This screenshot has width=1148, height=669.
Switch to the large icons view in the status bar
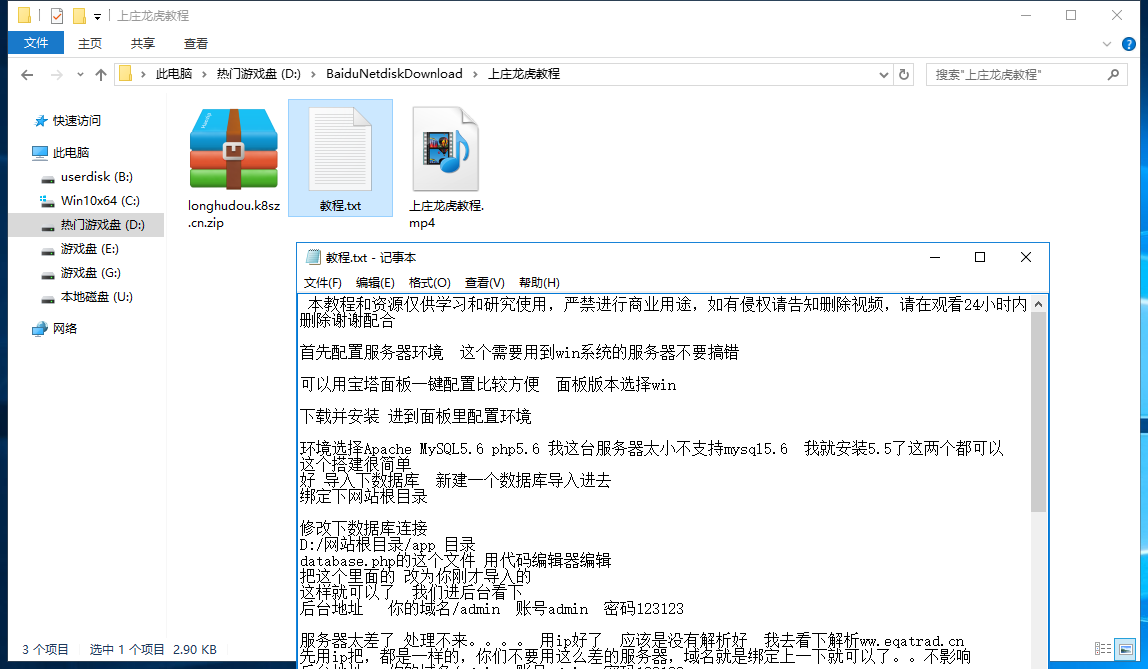tap(1125, 649)
